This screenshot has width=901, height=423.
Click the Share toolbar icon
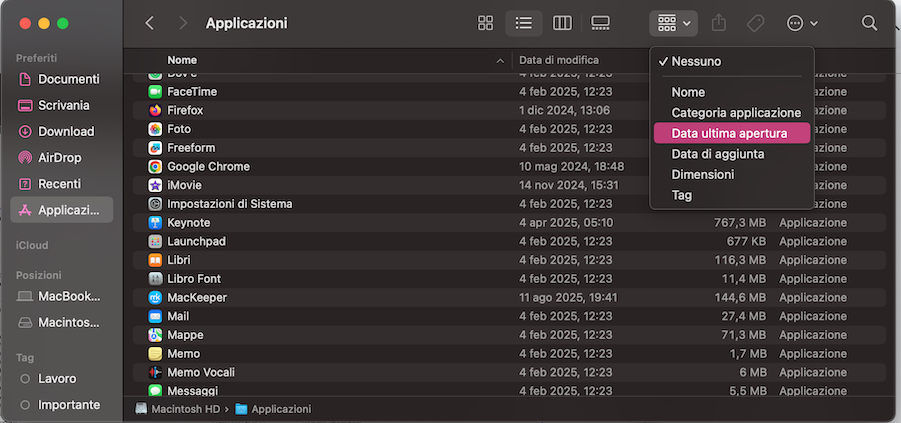tap(718, 23)
